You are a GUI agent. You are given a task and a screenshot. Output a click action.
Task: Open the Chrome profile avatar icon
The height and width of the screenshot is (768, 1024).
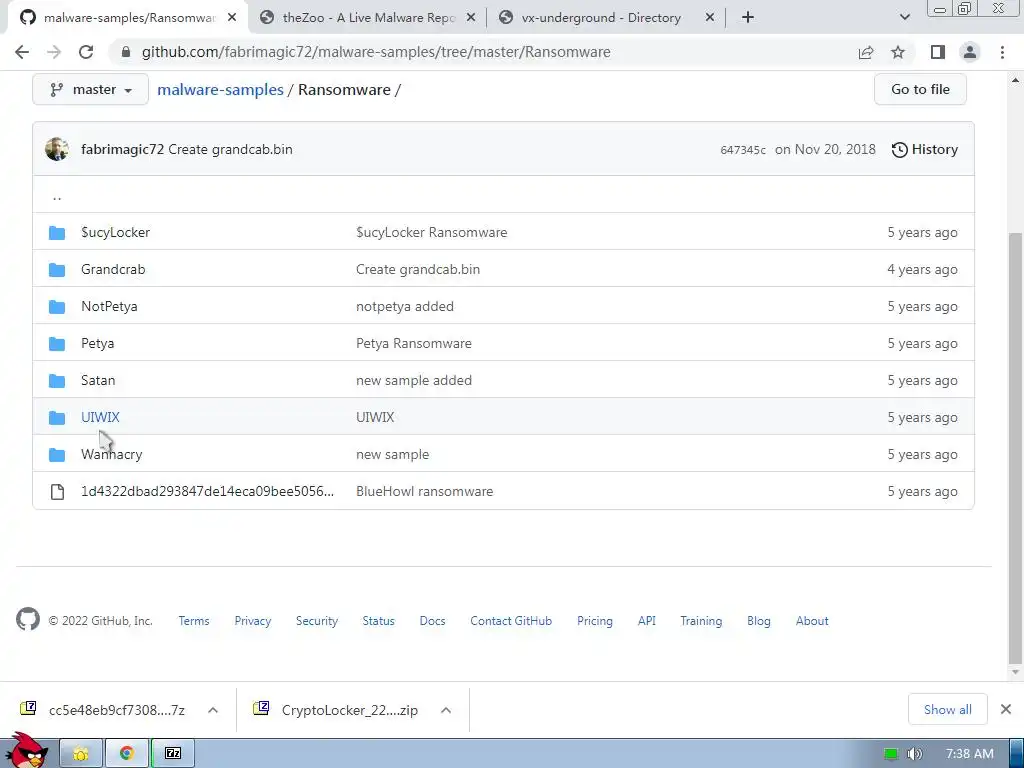point(970,52)
